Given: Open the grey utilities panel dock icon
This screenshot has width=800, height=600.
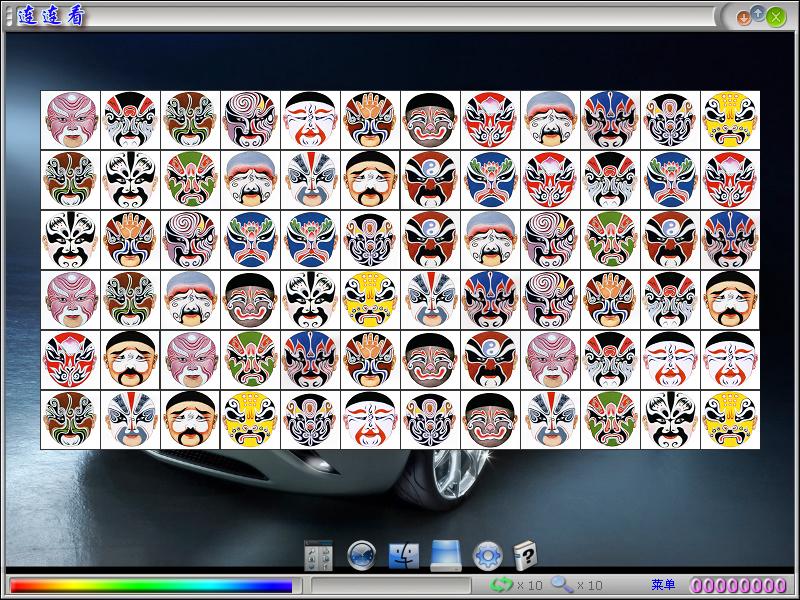Looking at the screenshot, I should click(x=318, y=555).
